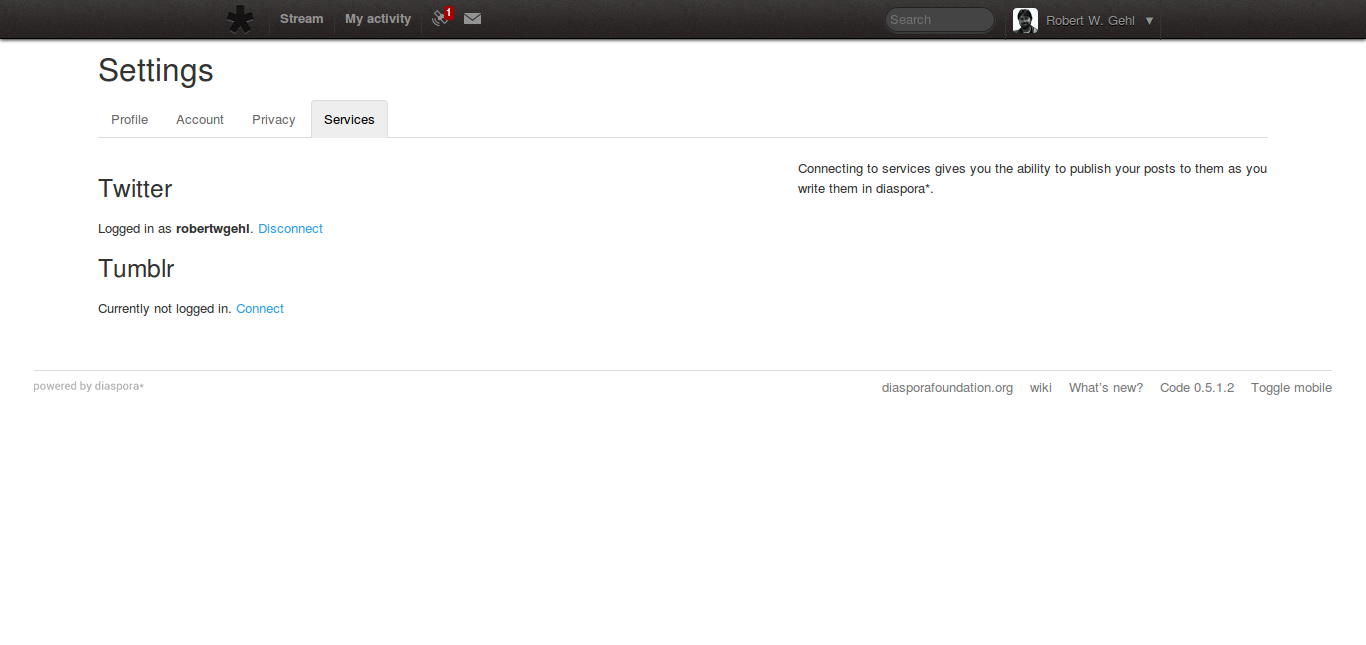
Task: Open the diasporafoundation.org footer link
Action: tap(947, 388)
